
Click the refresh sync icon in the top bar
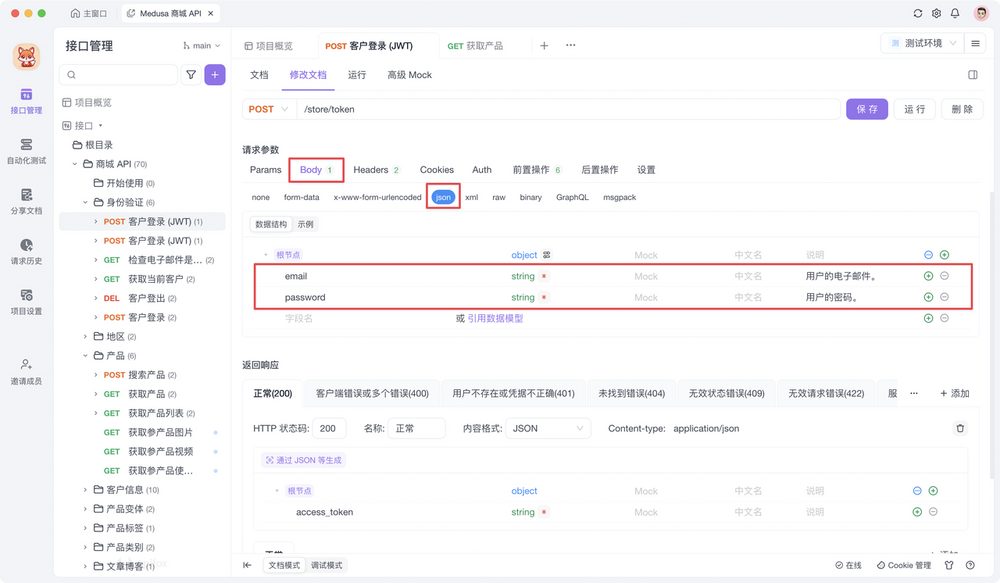(916, 14)
